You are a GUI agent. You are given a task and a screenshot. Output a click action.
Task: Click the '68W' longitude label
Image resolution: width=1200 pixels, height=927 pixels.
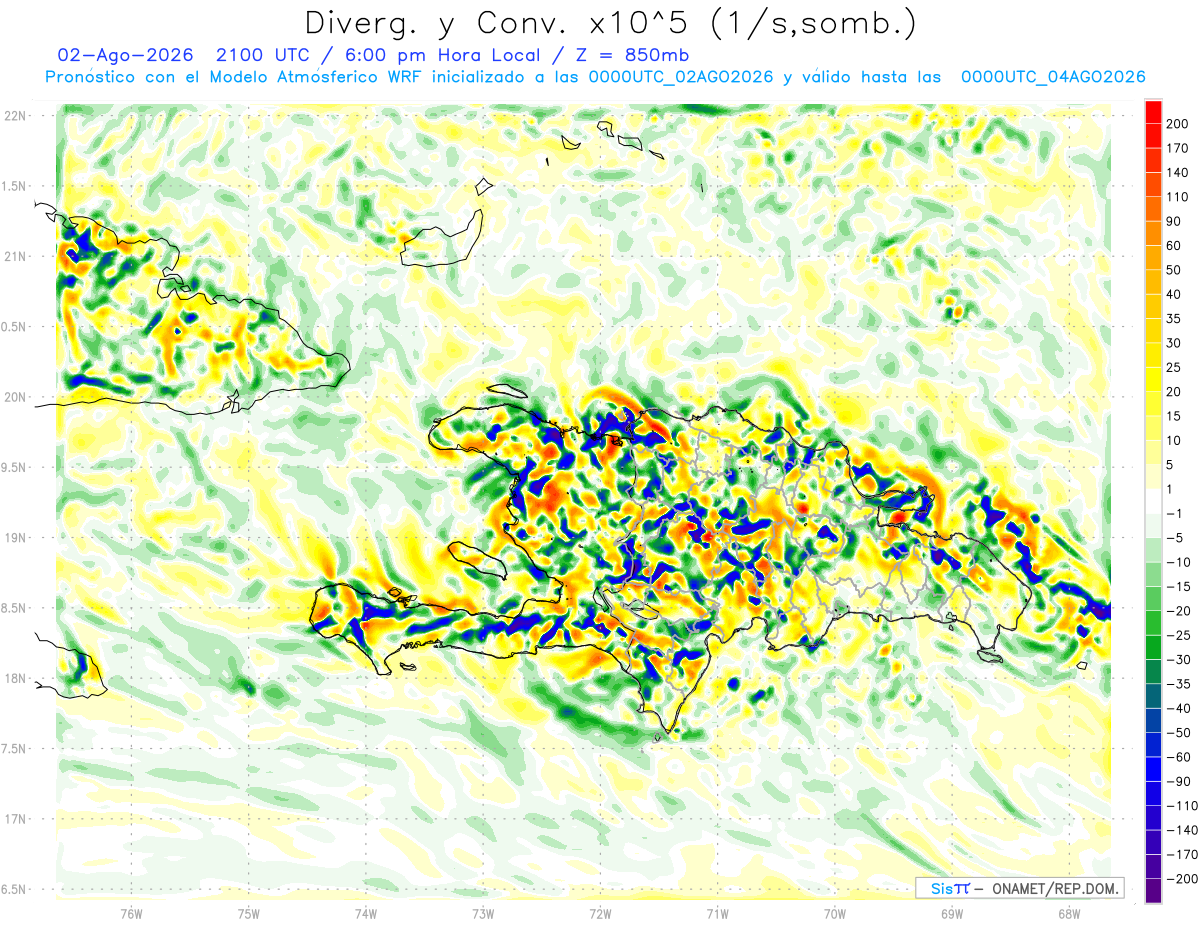(1069, 914)
